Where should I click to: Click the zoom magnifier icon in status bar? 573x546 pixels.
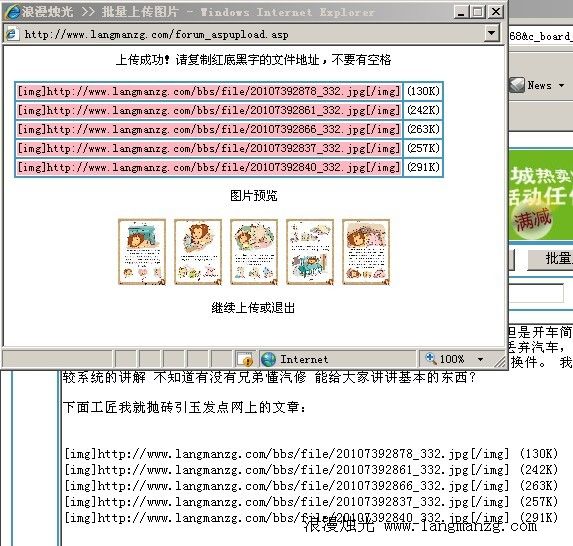[x=431, y=359]
